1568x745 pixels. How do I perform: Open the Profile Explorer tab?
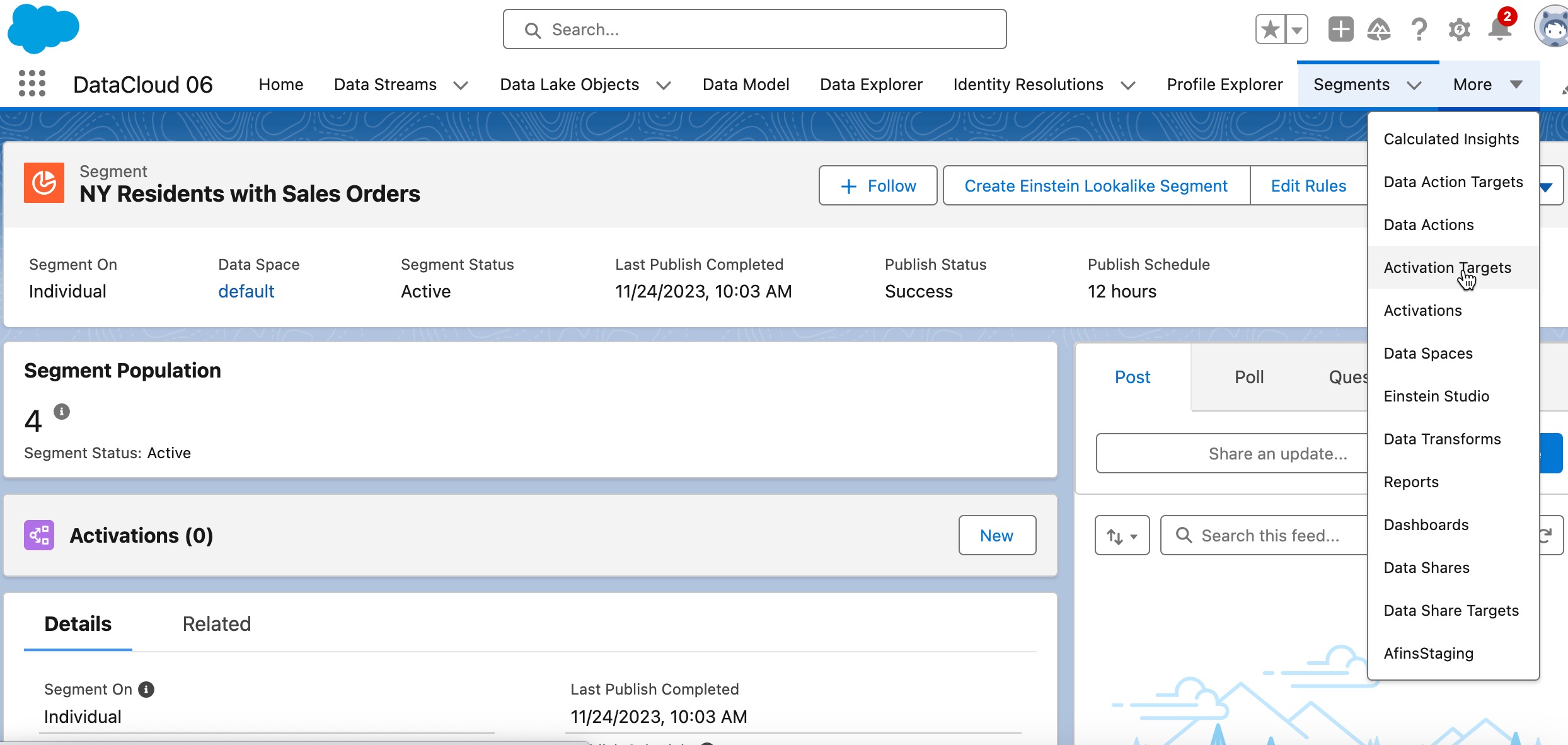click(1225, 84)
